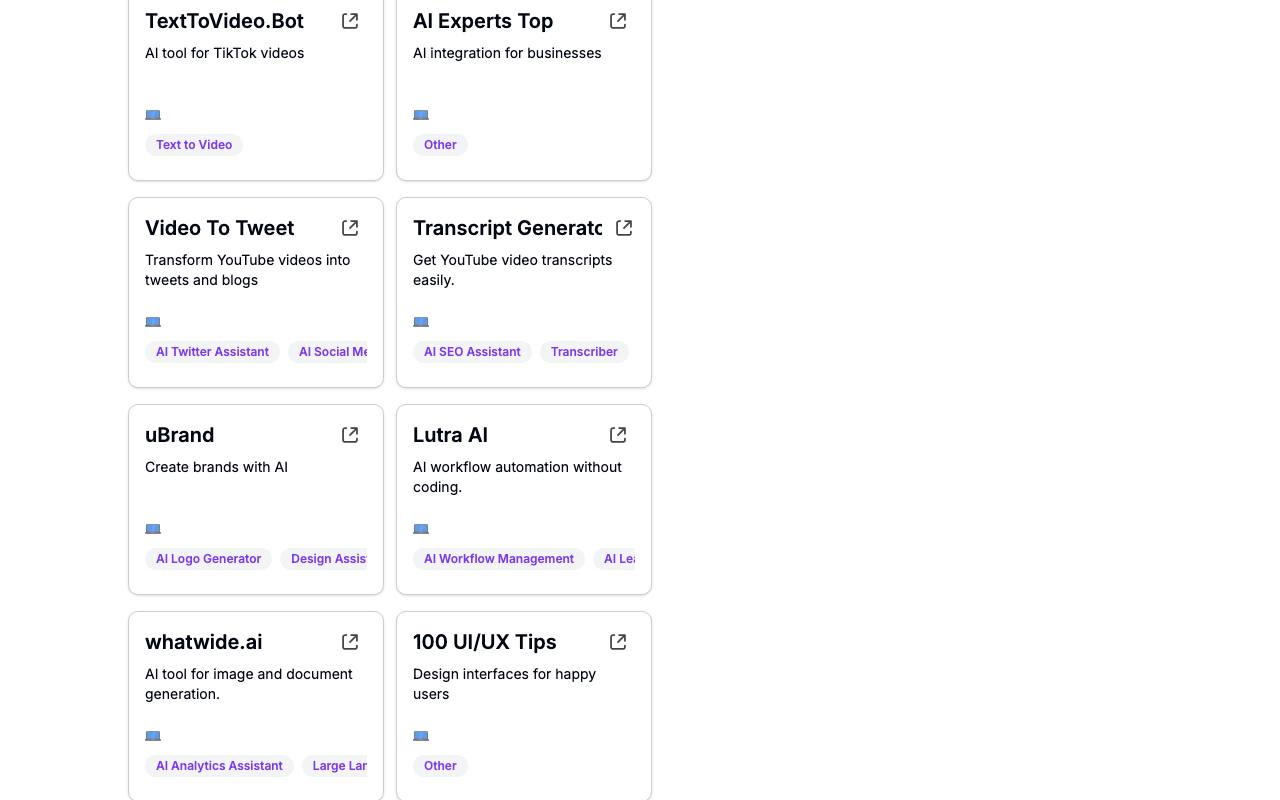
Task: Filter by AI Twitter Assistant tag
Action: [x=212, y=352]
